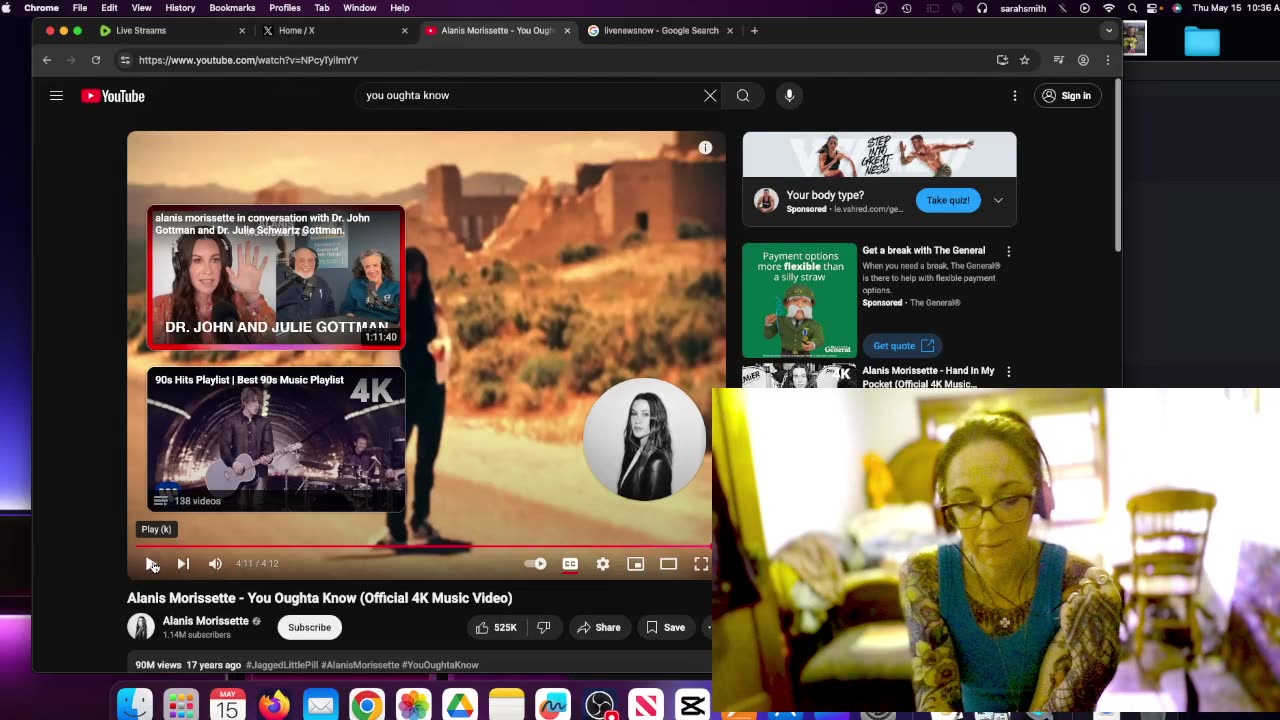Open the Chrome three-dot menu
The image size is (1280, 720).
[1107, 60]
